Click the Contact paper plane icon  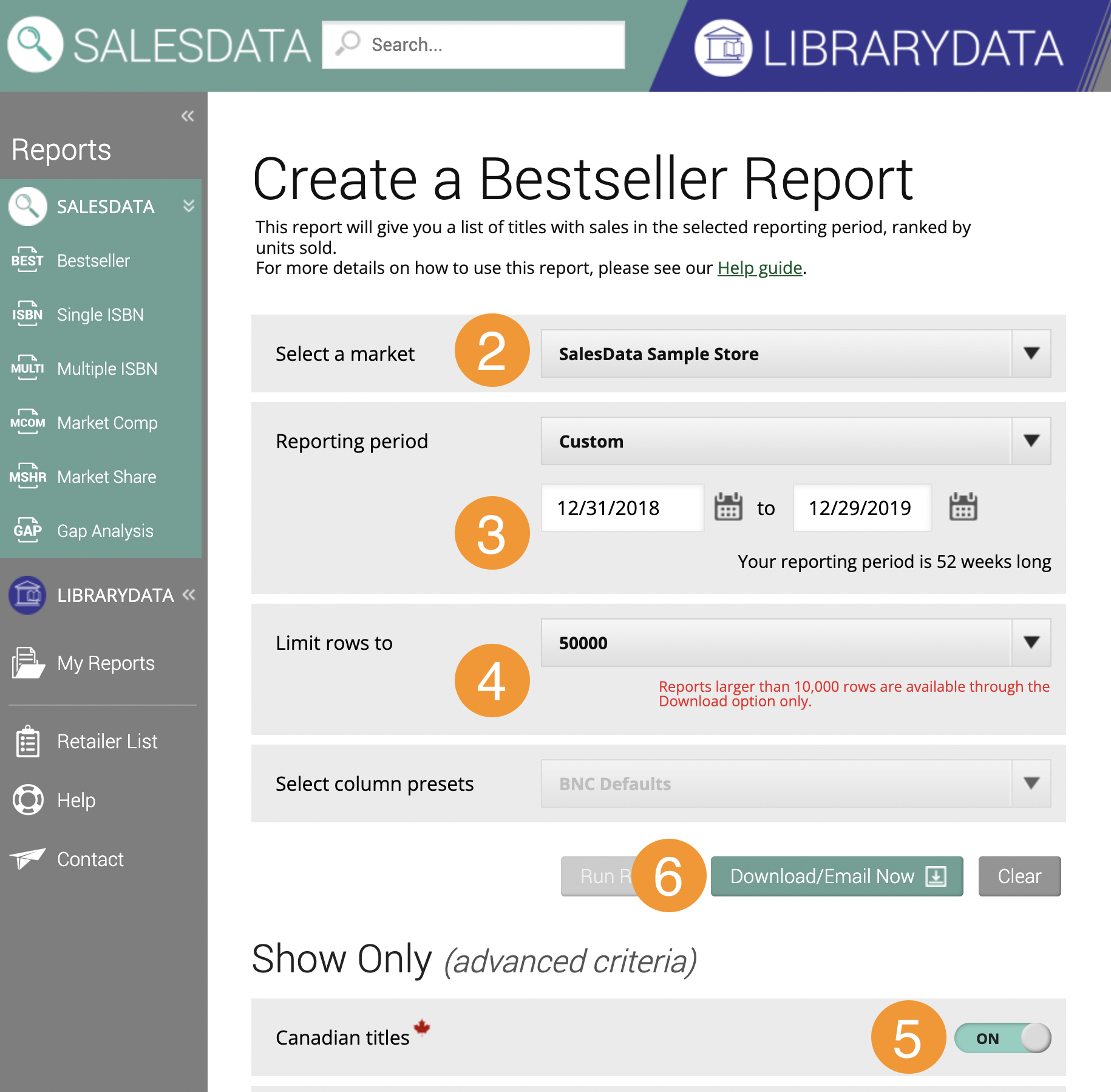click(x=28, y=858)
